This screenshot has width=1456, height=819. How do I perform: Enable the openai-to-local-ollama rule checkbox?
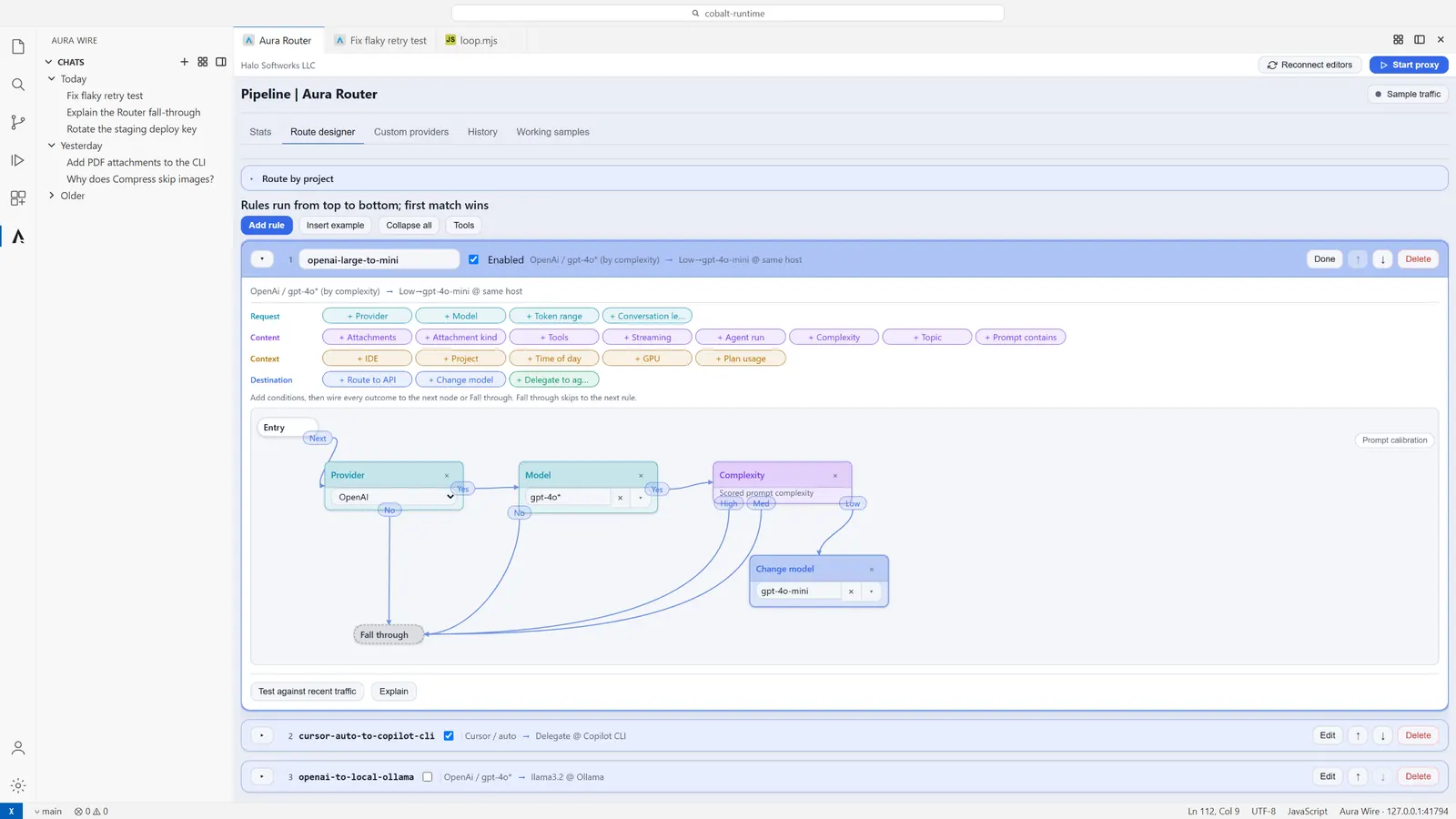[x=427, y=777]
